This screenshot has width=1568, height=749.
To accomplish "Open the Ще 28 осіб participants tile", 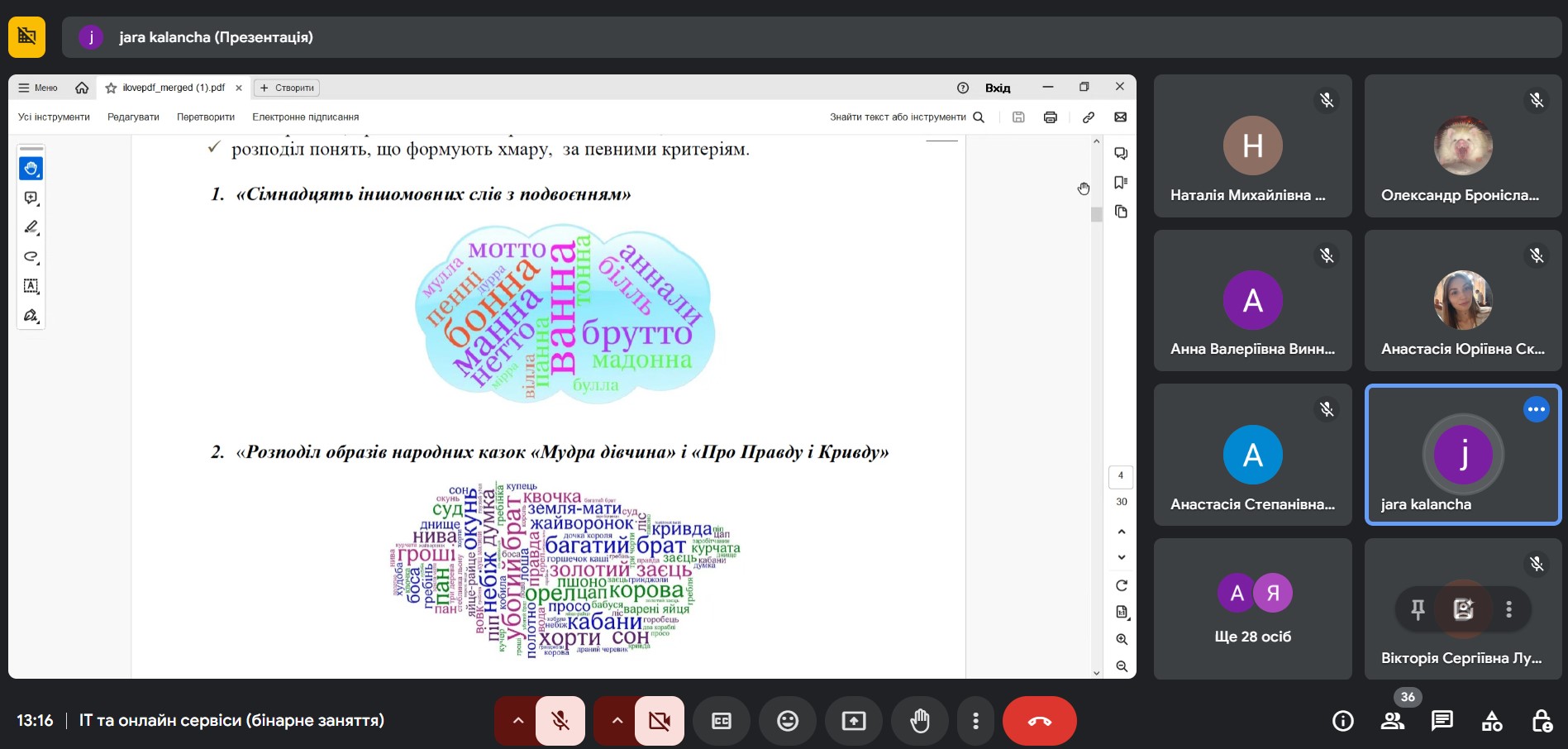I will click(1253, 609).
